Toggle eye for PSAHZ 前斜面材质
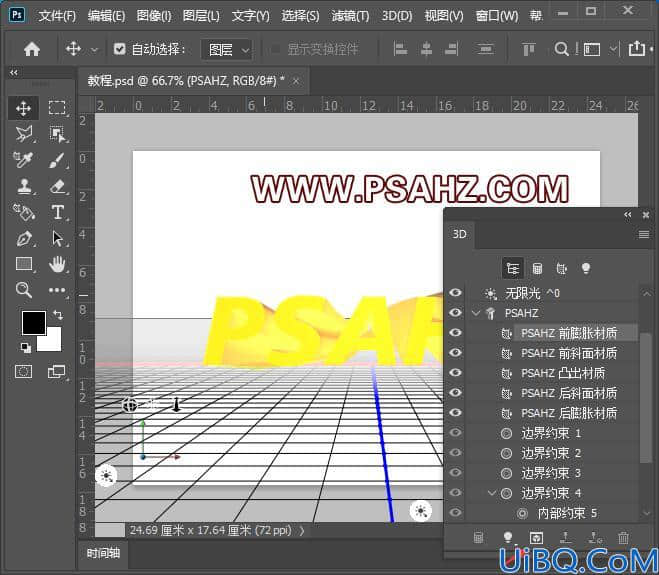 [x=456, y=353]
